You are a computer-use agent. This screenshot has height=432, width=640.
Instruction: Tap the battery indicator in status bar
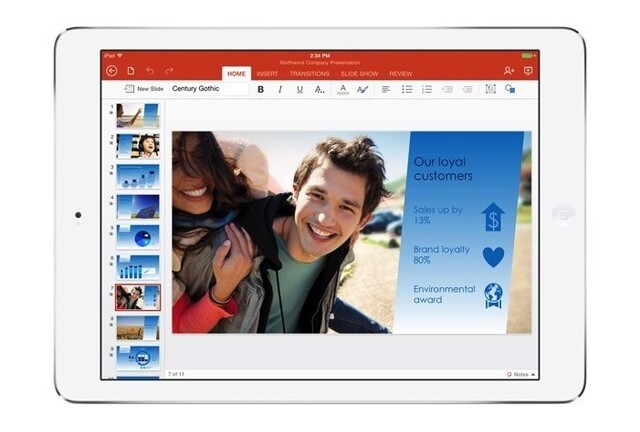(528, 55)
